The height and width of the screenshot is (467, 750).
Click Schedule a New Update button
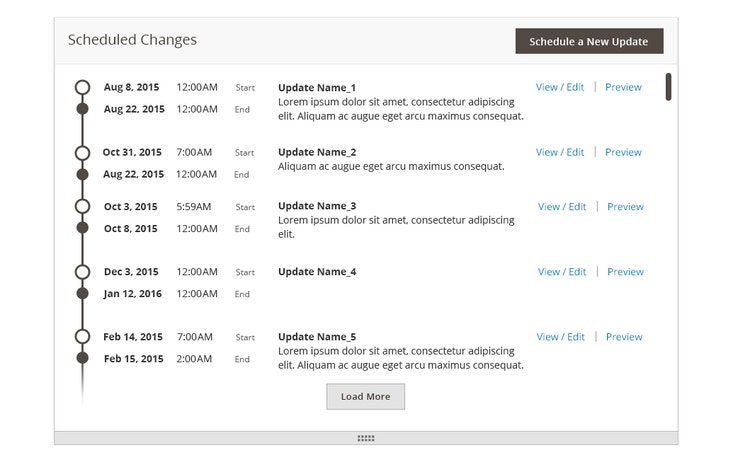click(x=589, y=41)
